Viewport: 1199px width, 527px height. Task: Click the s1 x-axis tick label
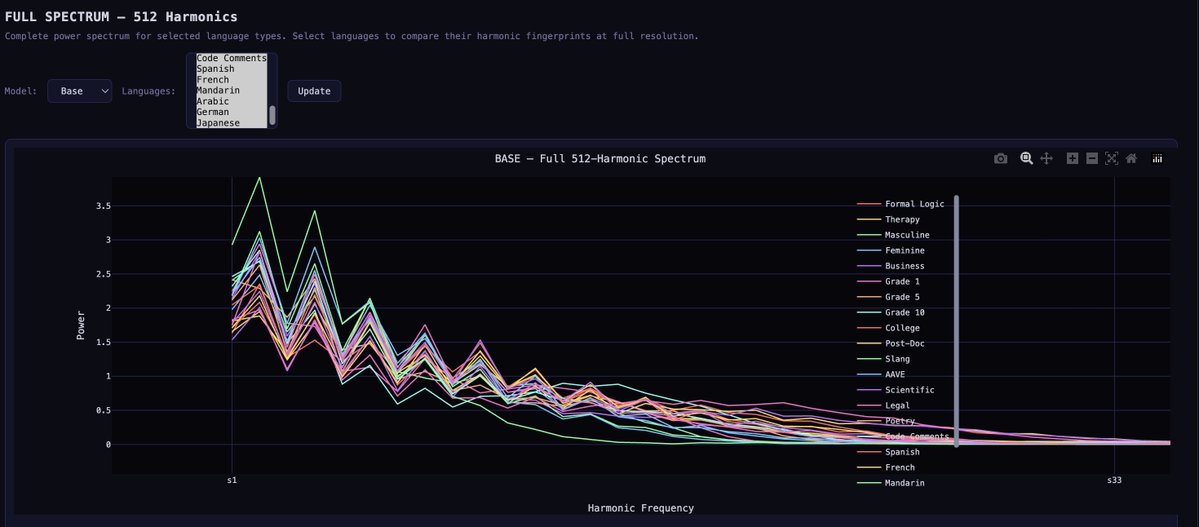click(x=232, y=481)
